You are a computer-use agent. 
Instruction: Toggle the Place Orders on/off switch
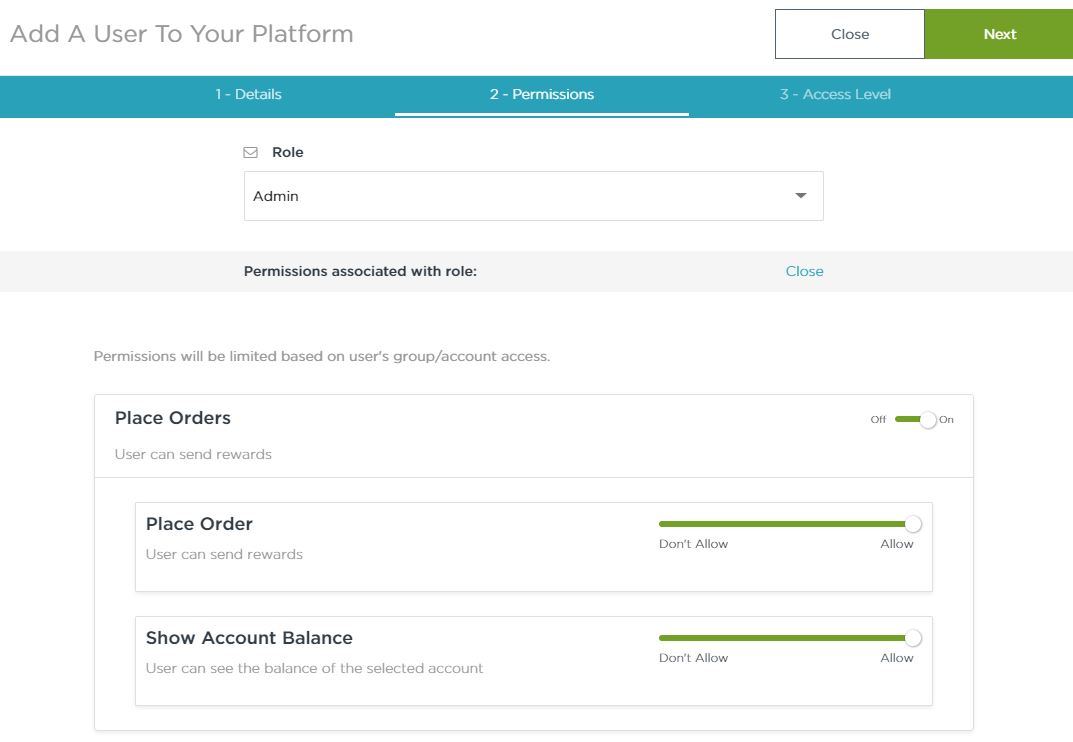point(916,420)
